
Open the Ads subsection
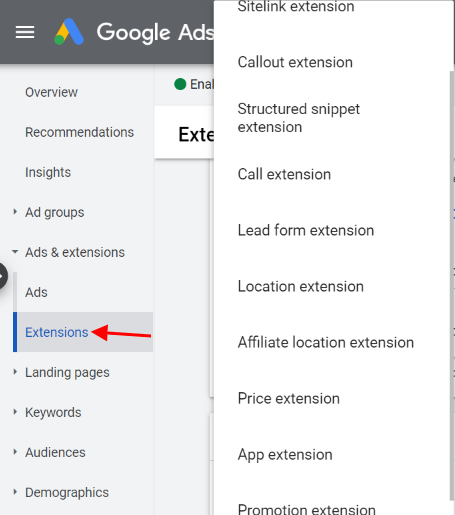[36, 292]
